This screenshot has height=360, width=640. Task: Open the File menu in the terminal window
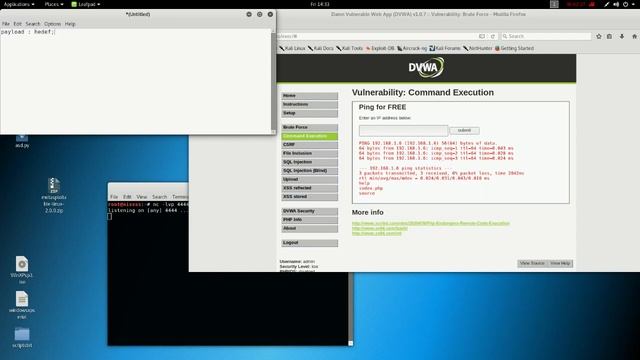pos(114,197)
